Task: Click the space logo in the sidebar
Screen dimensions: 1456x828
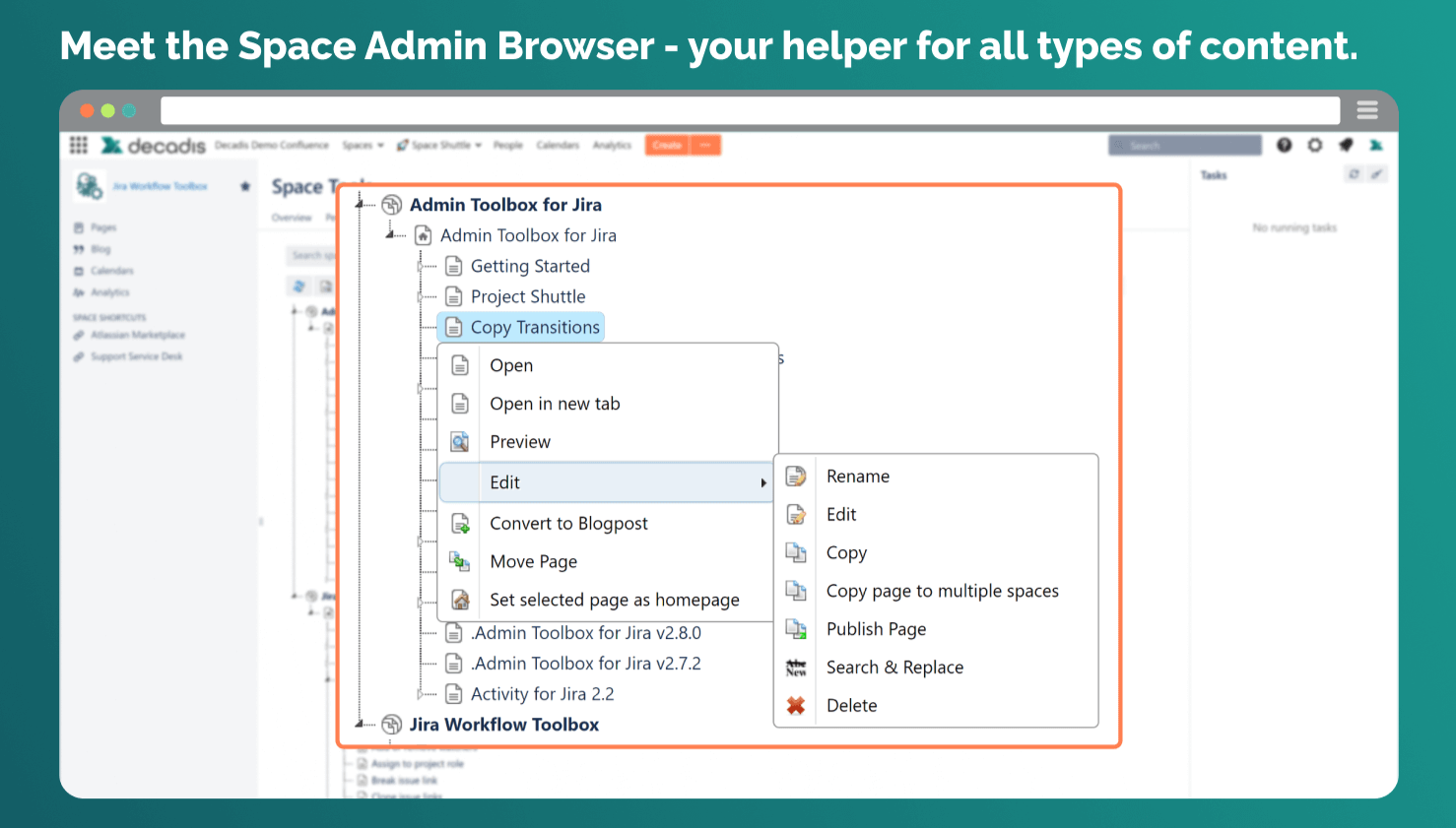Action: coord(89,185)
